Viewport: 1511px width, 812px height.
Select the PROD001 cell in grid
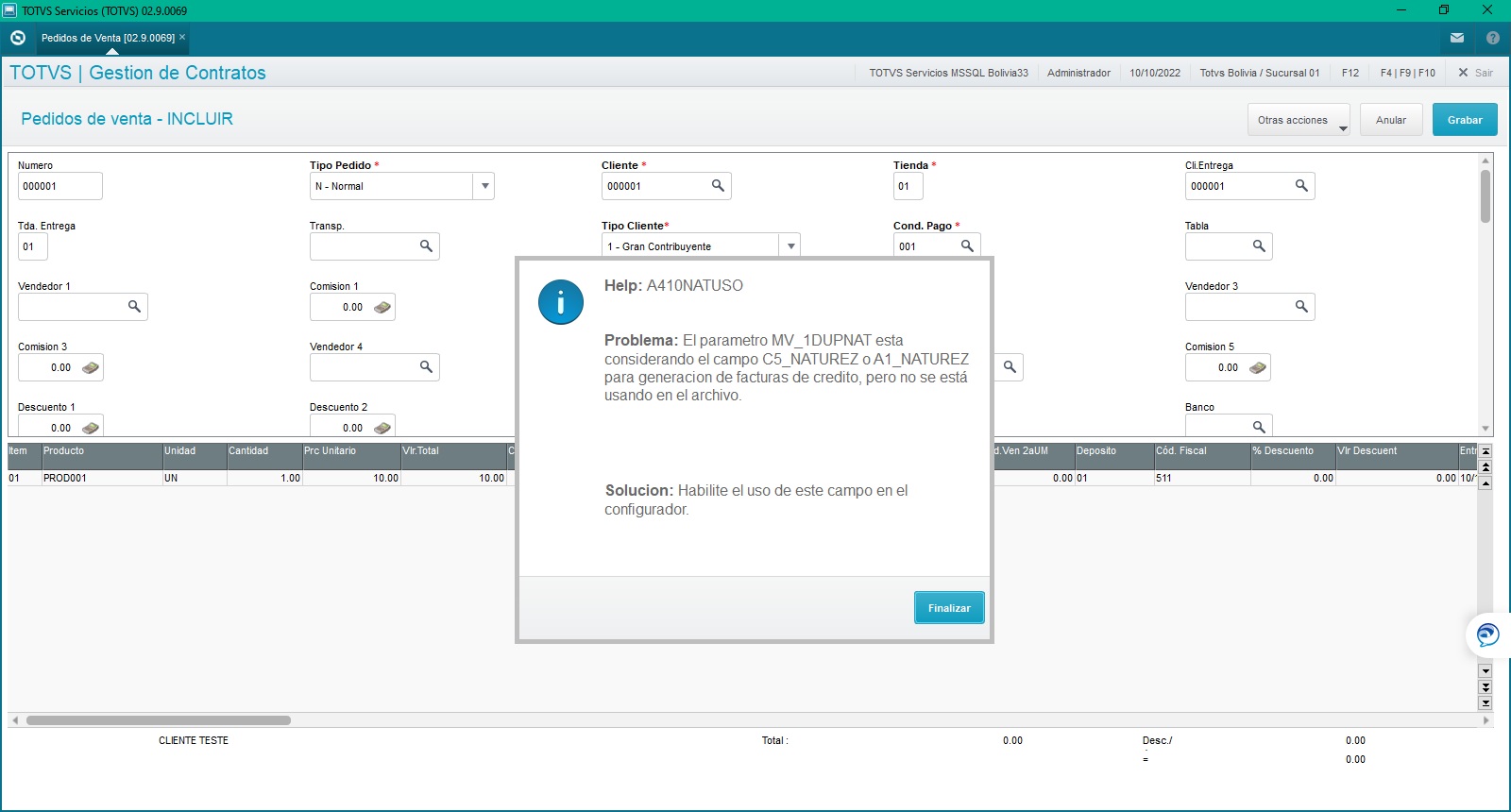pyautogui.click(x=102, y=478)
